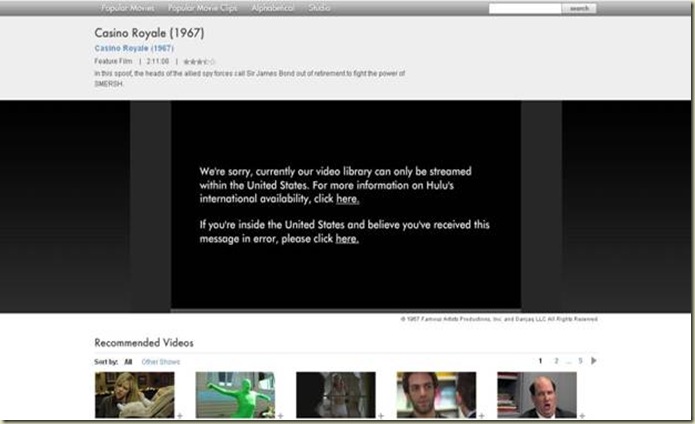
Task: Click plus icon beside blonde woman thumbnail
Action: click(x=180, y=416)
